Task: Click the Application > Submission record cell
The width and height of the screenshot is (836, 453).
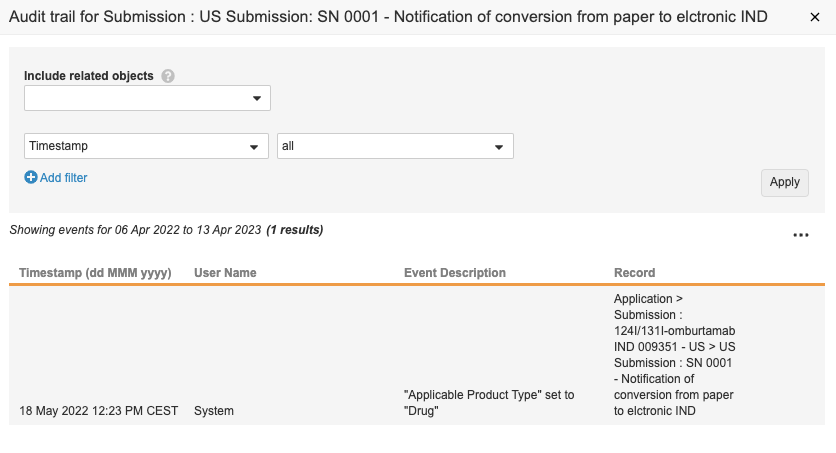Action: point(674,355)
